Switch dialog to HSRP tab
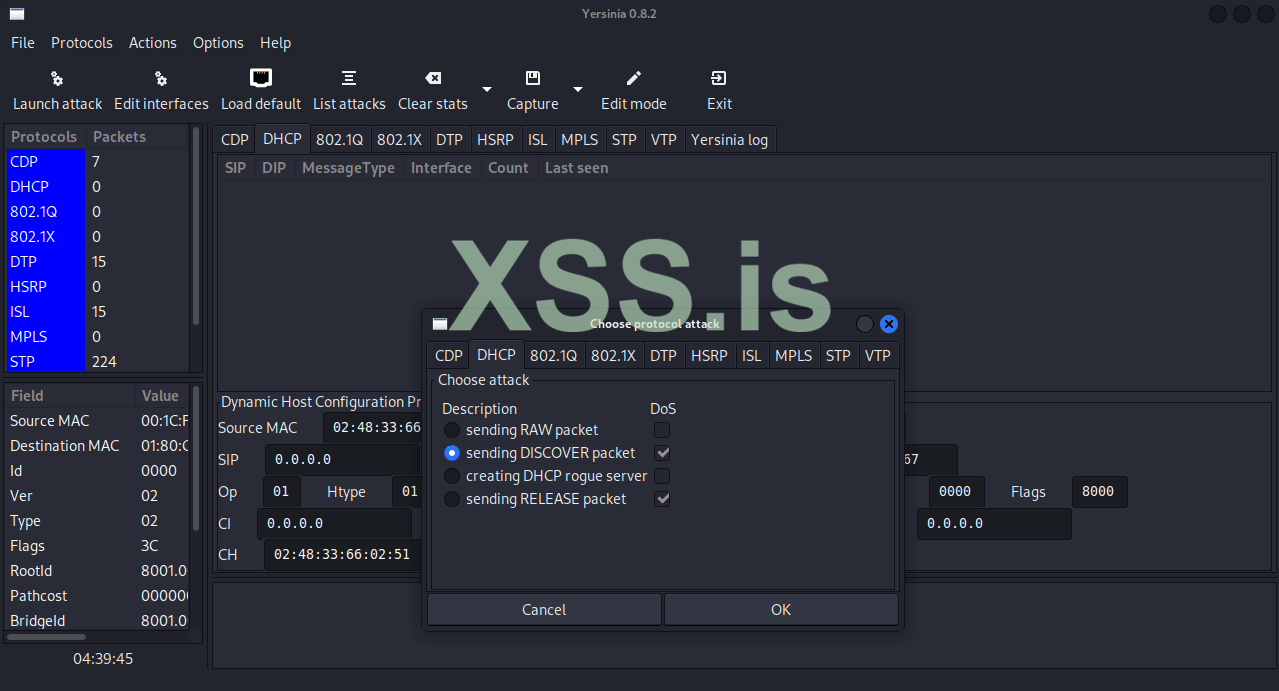Image resolution: width=1279 pixels, height=691 pixels. click(709, 355)
